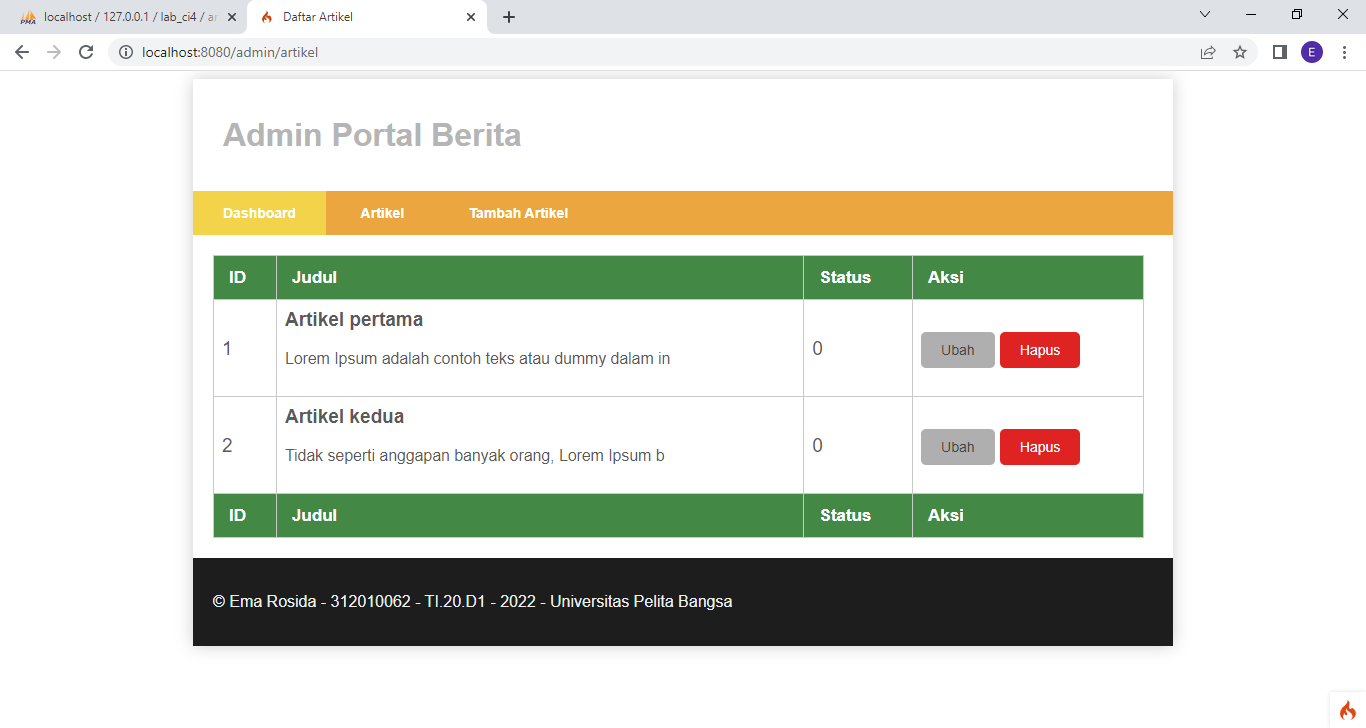
Task: Open Chrome's three-dot menu
Action: pyautogui.click(x=1345, y=51)
